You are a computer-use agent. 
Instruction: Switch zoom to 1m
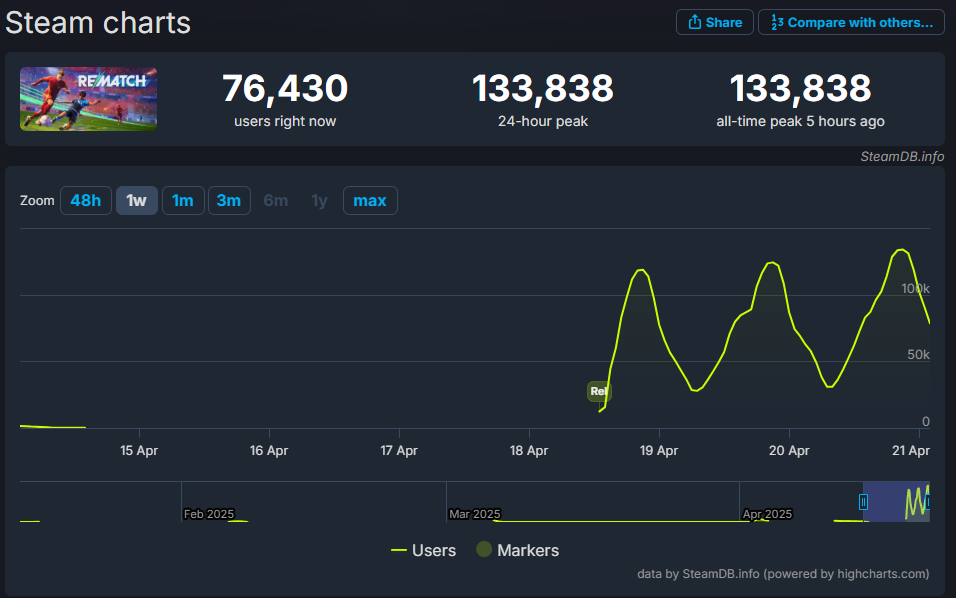coord(182,201)
